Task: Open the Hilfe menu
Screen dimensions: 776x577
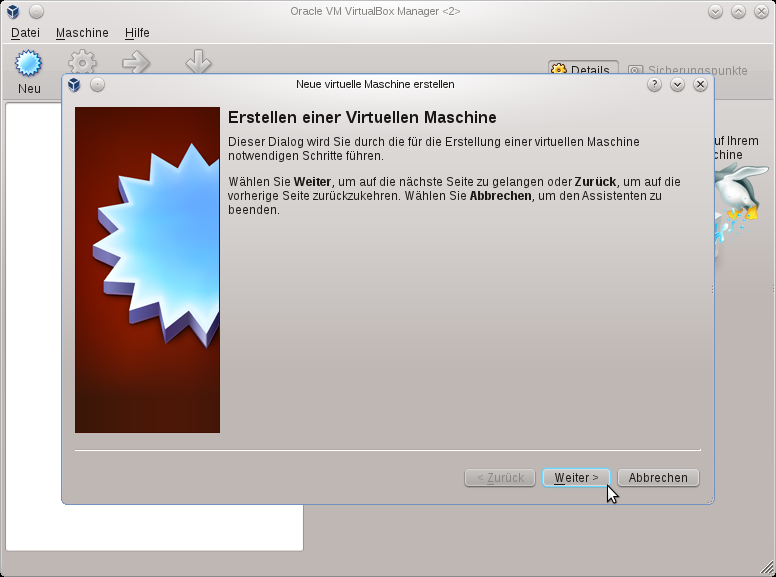Action: click(x=137, y=33)
